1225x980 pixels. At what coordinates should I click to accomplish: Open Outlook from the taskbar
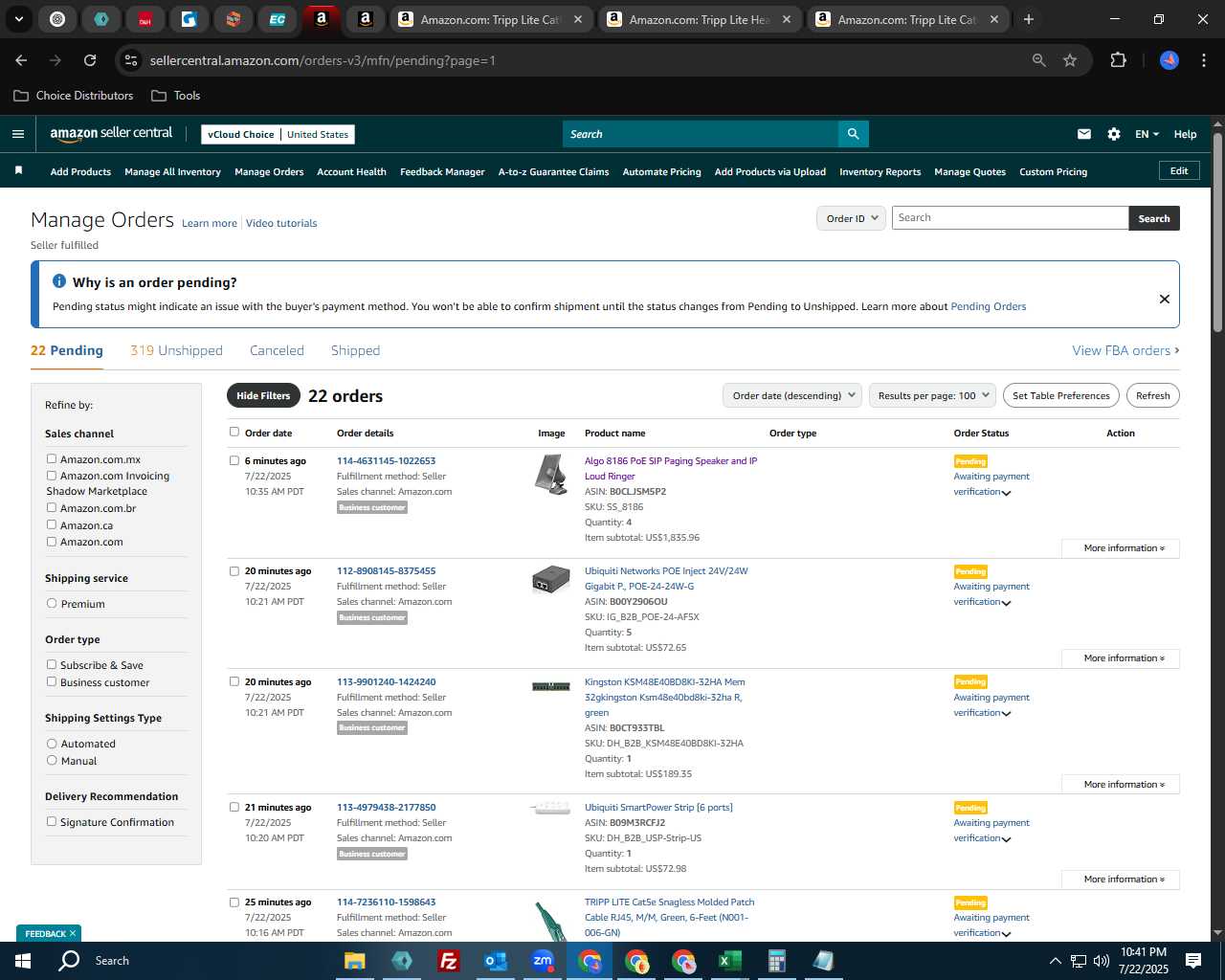point(496,961)
